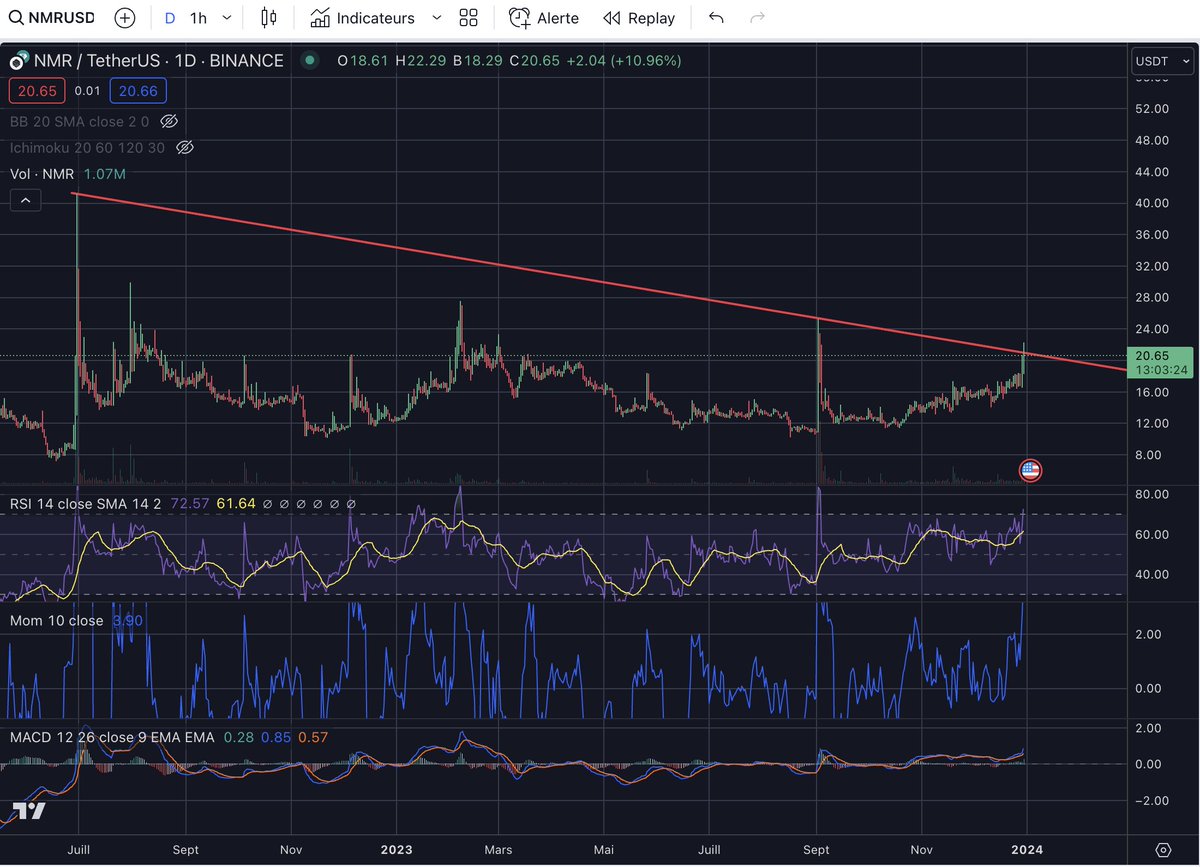Select the BB 20 SMA close legend
The height and width of the screenshot is (867, 1200).
click(80, 121)
